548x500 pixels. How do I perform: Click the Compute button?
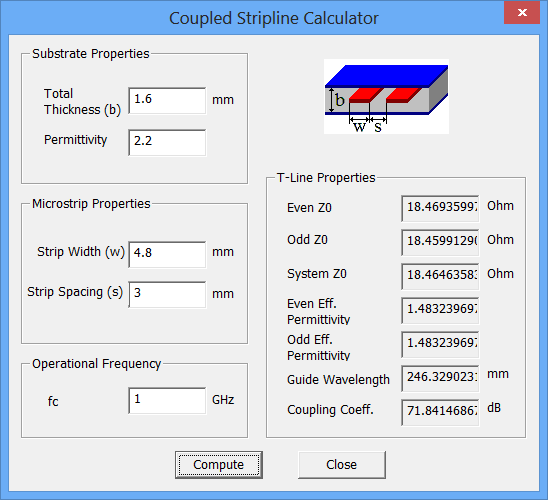click(x=219, y=465)
